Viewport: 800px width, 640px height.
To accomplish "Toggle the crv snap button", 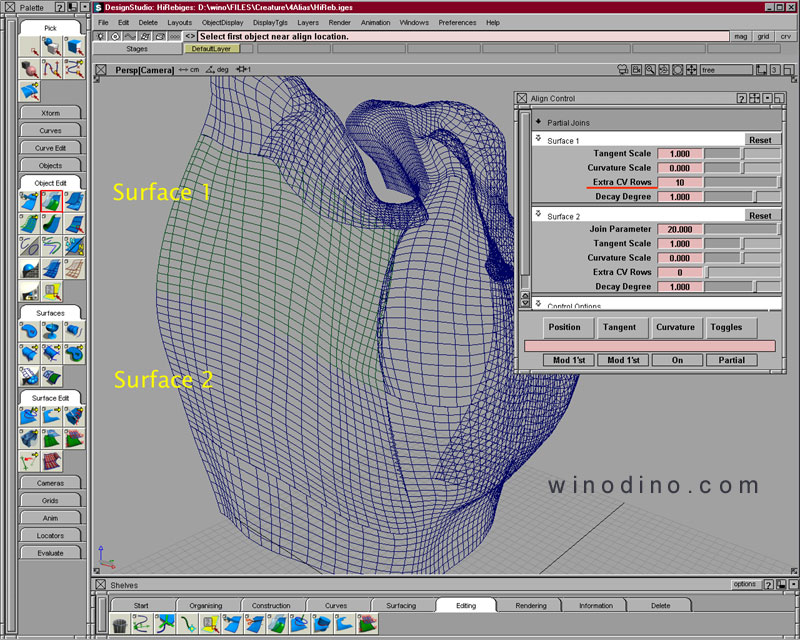I will (786, 36).
